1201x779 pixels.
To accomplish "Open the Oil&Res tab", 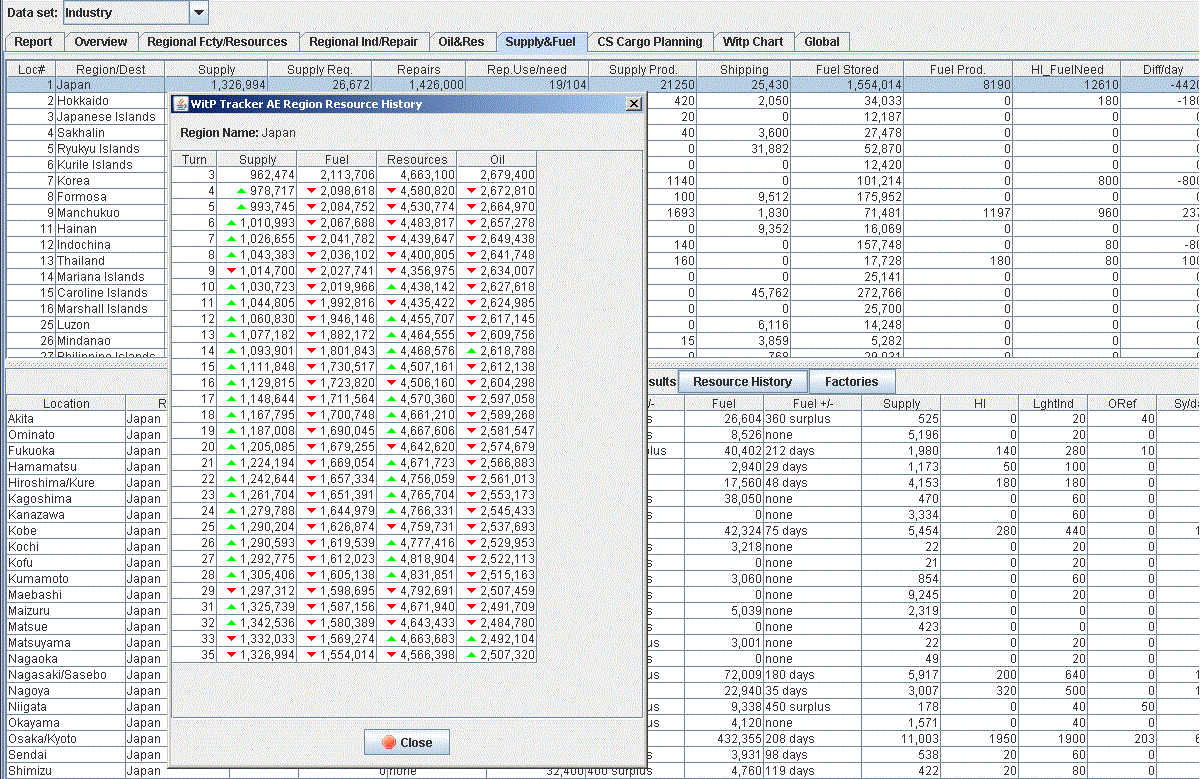I will pos(460,42).
